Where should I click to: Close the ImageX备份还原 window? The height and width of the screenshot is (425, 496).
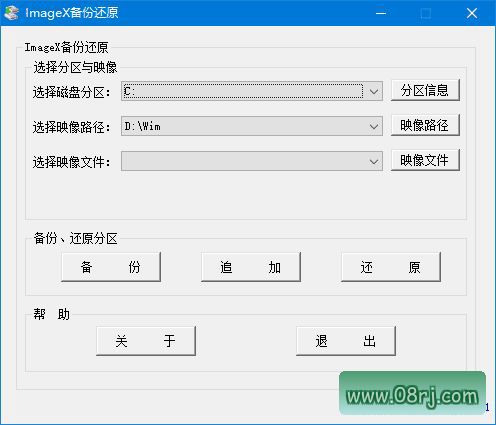472,13
